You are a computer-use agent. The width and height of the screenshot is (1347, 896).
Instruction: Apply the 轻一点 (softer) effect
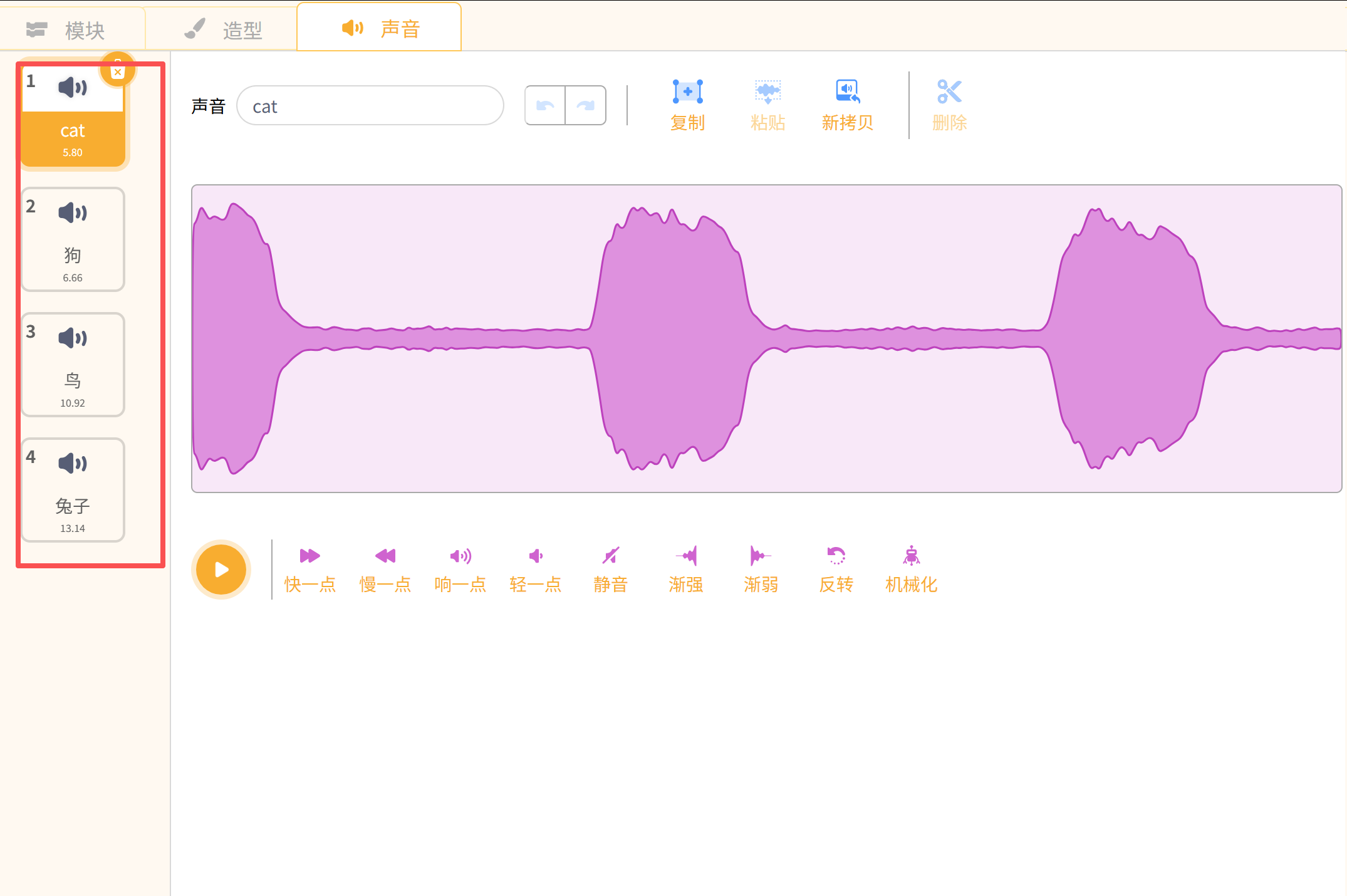coord(535,556)
